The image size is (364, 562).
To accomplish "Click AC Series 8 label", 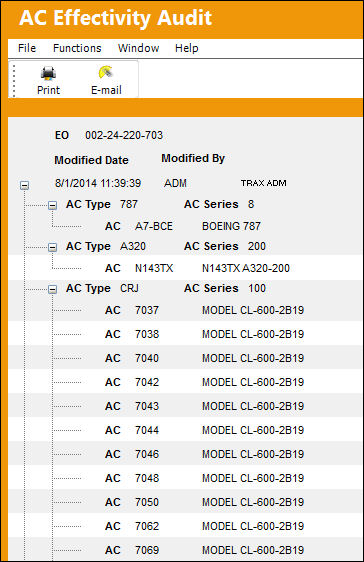I will point(219,204).
